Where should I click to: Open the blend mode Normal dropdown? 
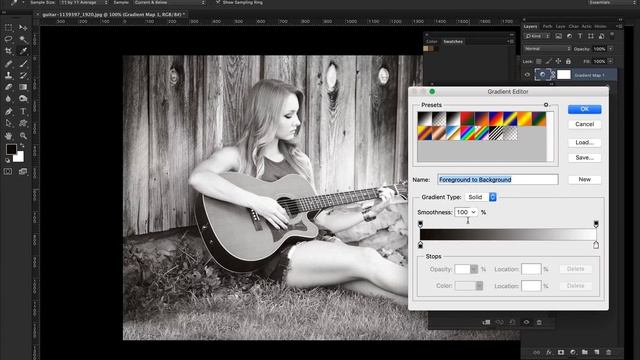point(547,49)
